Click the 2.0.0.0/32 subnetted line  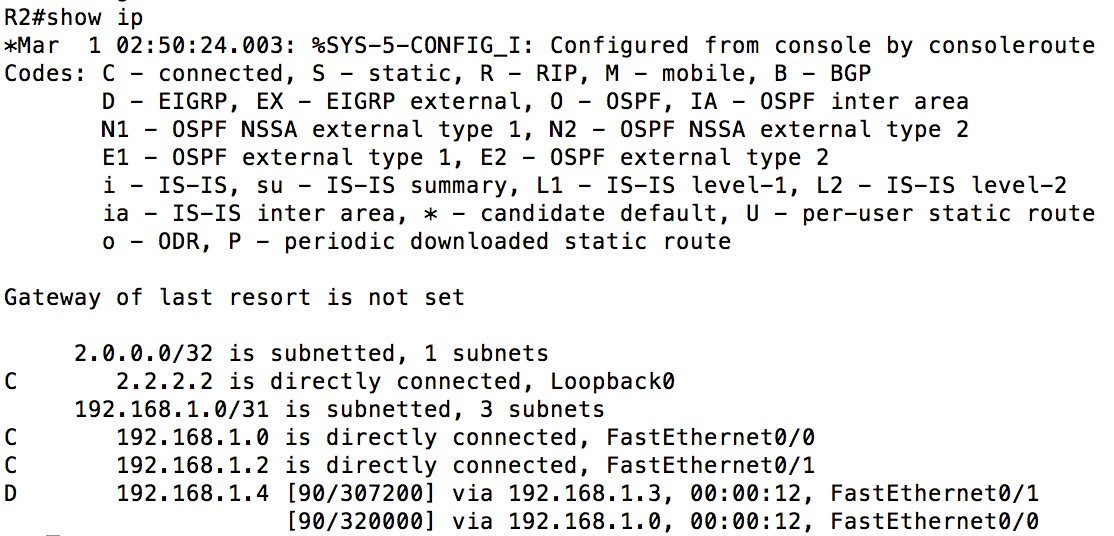tap(311, 353)
